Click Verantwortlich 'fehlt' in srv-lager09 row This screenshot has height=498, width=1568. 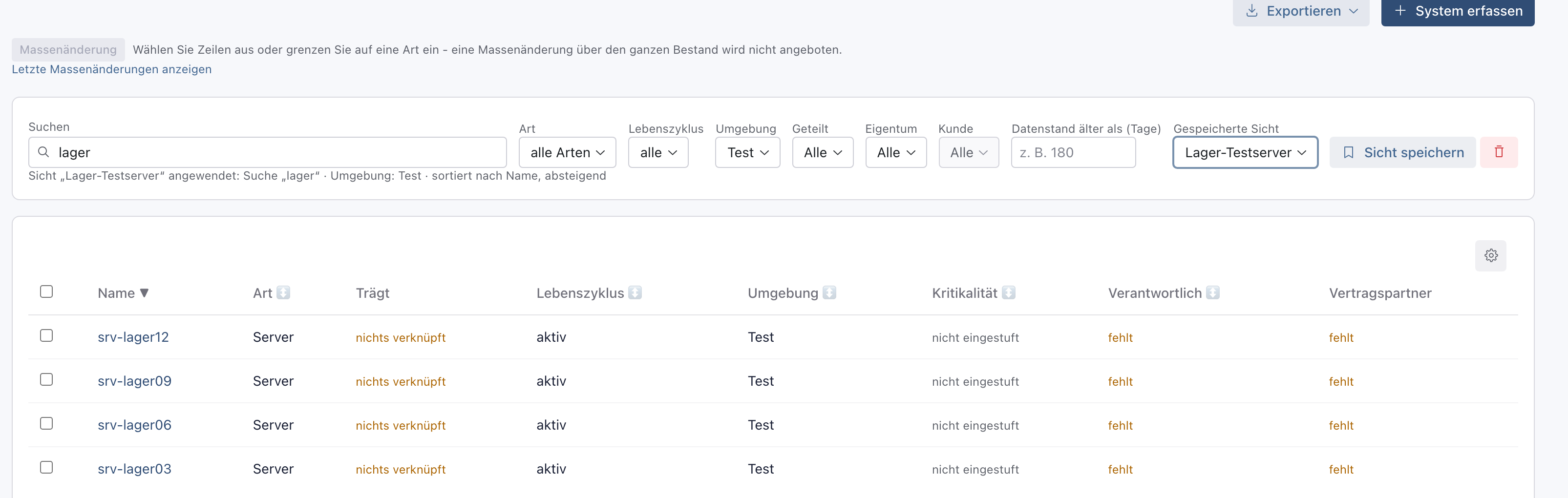pyautogui.click(x=1120, y=381)
